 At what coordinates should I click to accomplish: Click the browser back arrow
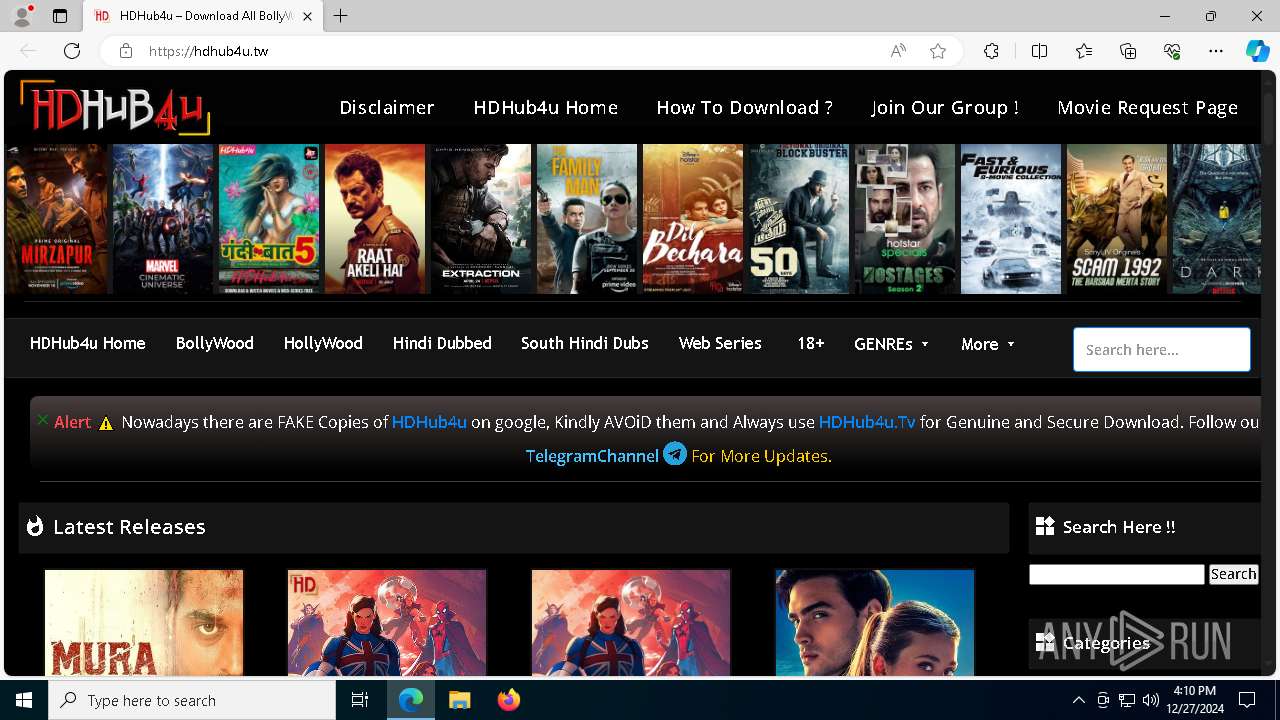tap(28, 51)
